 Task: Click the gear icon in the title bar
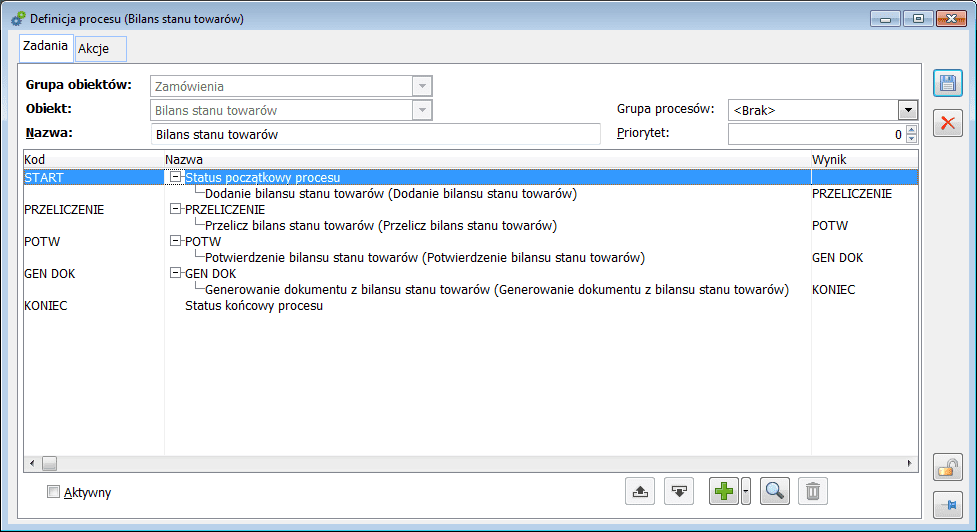click(18, 19)
